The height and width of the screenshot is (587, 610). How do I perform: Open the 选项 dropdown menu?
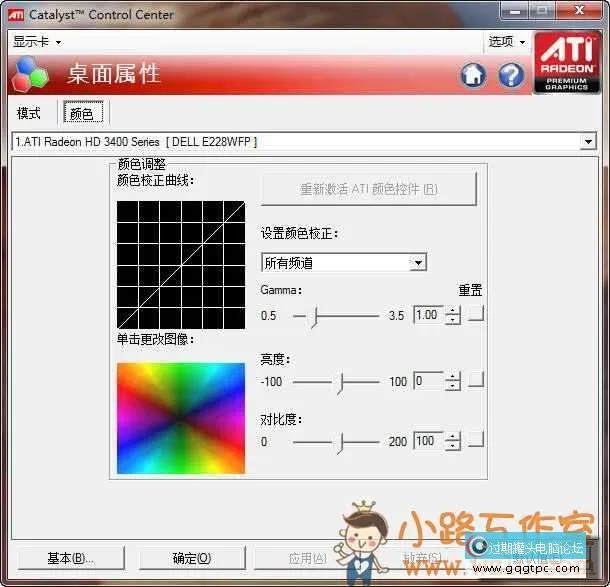click(507, 41)
